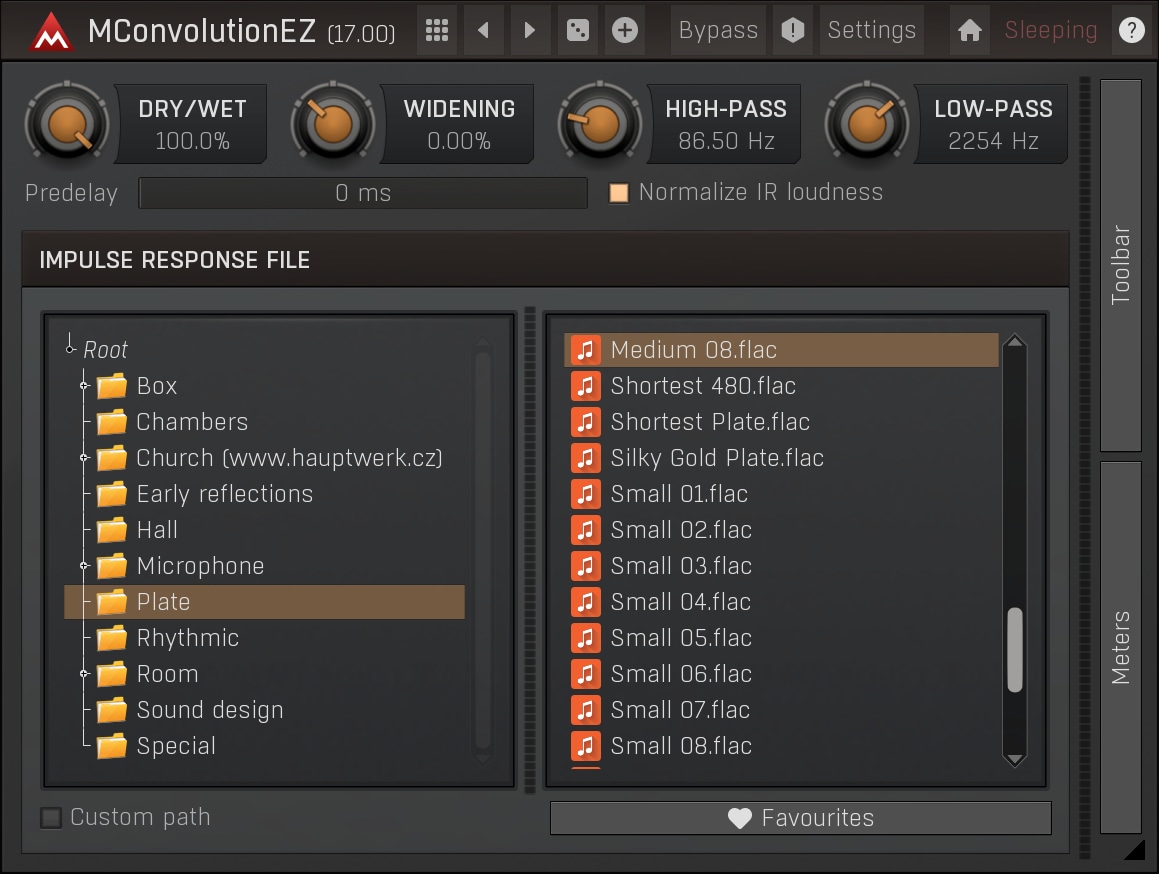Open the Toolbar side tab
This screenshot has width=1159, height=874.
[x=1120, y=265]
